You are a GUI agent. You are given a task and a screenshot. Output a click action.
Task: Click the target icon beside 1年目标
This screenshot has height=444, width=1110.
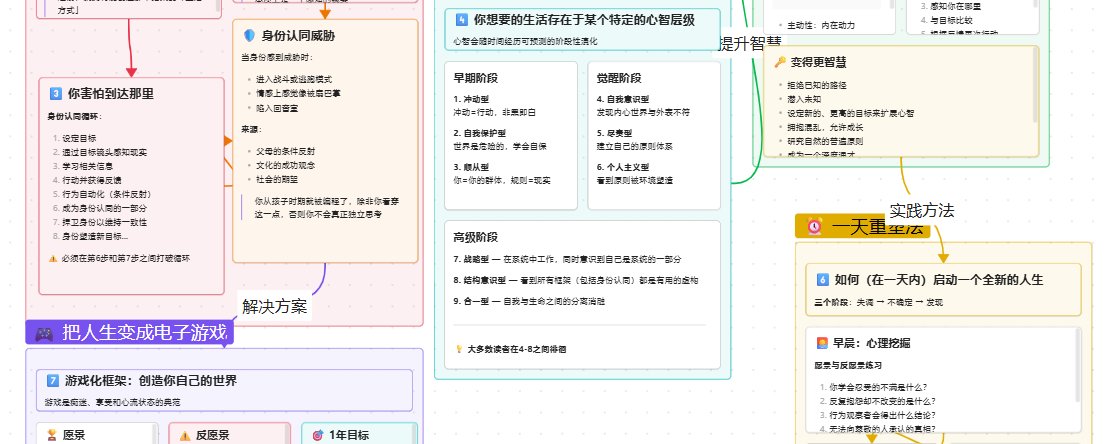coord(318,436)
